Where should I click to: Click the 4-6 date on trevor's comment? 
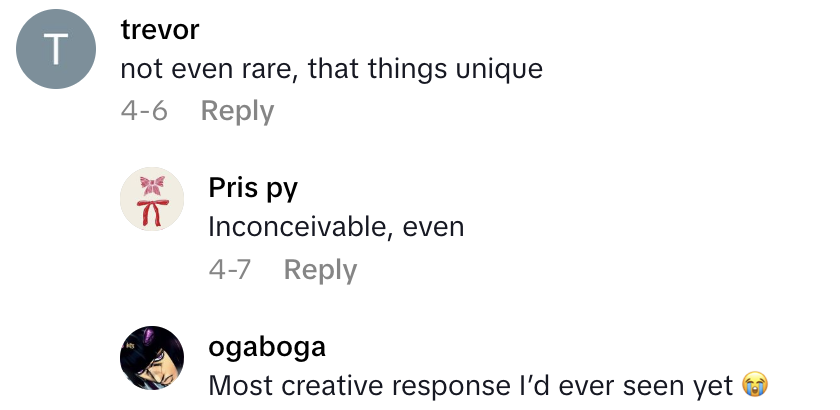pyautogui.click(x=144, y=111)
